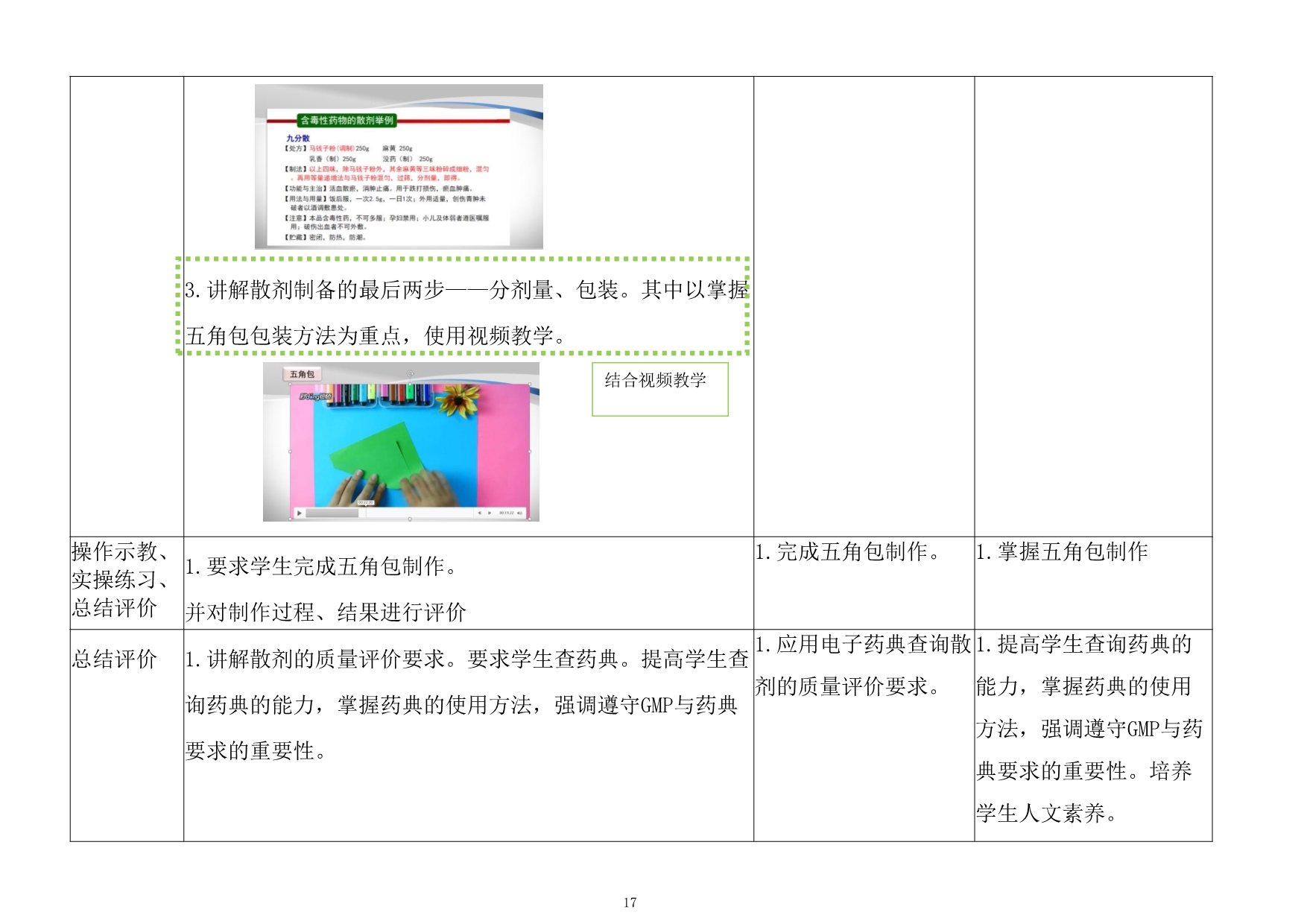Step the video back one frame

pos(479,513)
